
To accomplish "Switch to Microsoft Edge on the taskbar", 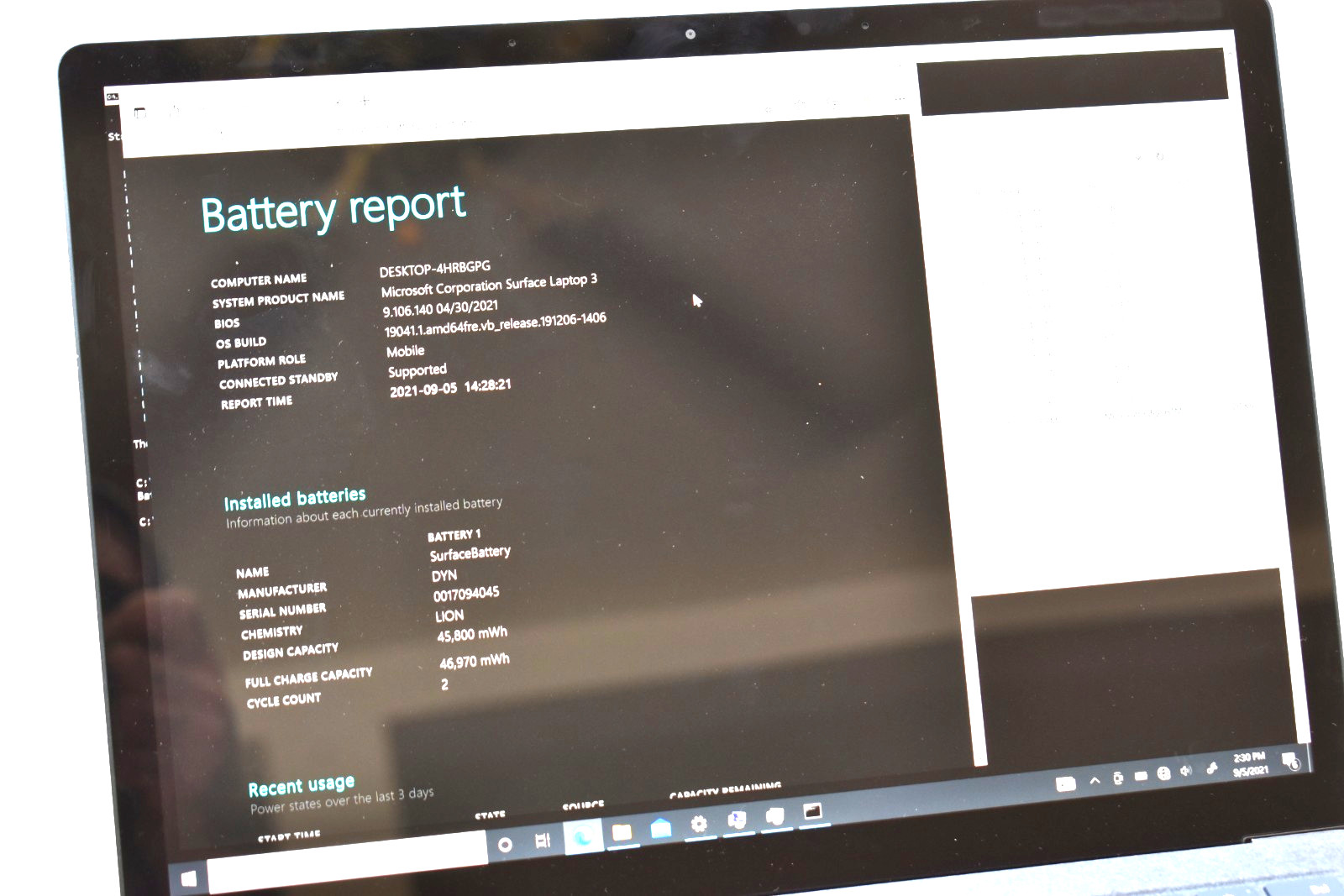I will click(582, 837).
